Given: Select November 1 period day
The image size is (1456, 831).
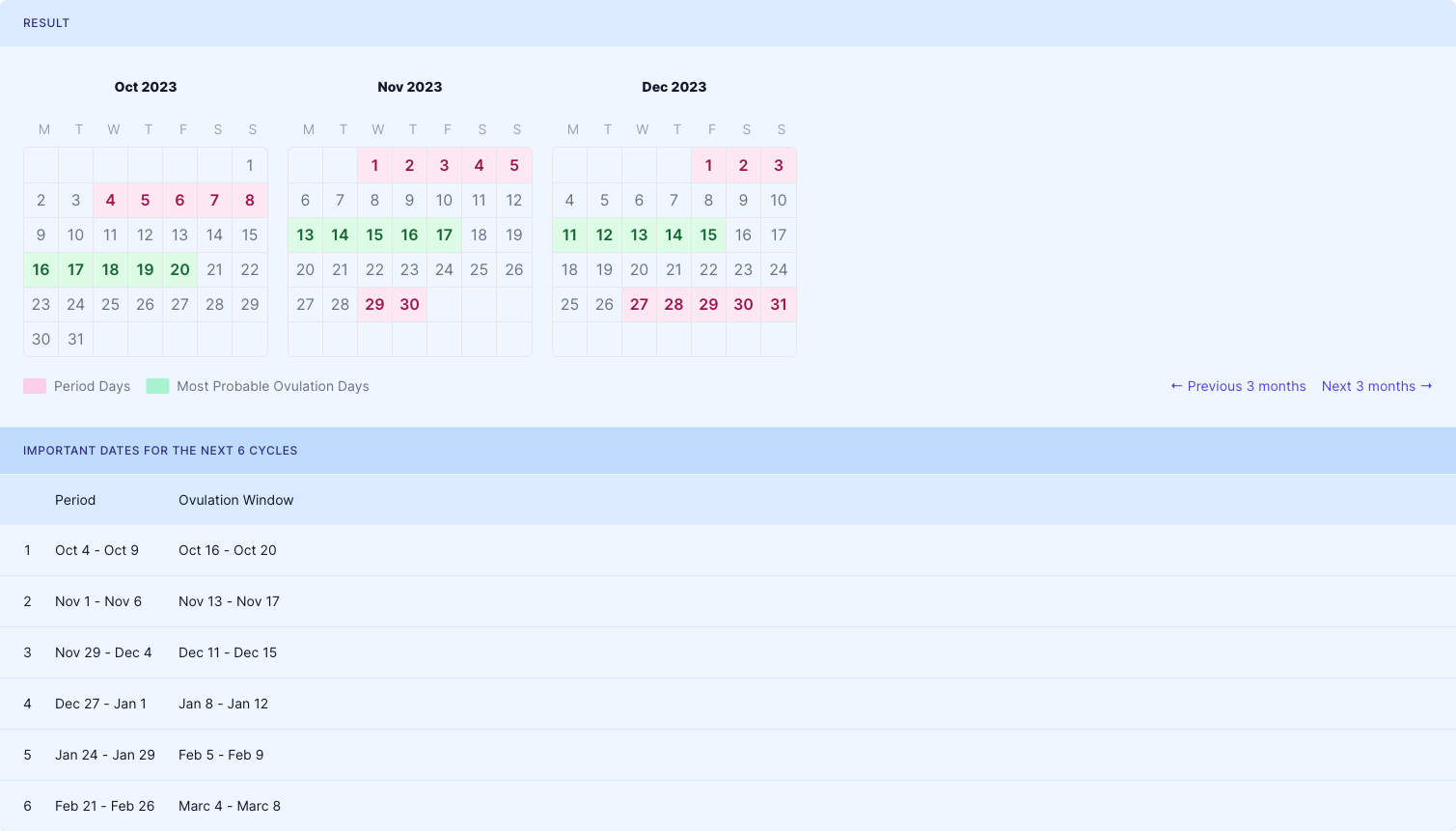Looking at the screenshot, I should point(374,166).
